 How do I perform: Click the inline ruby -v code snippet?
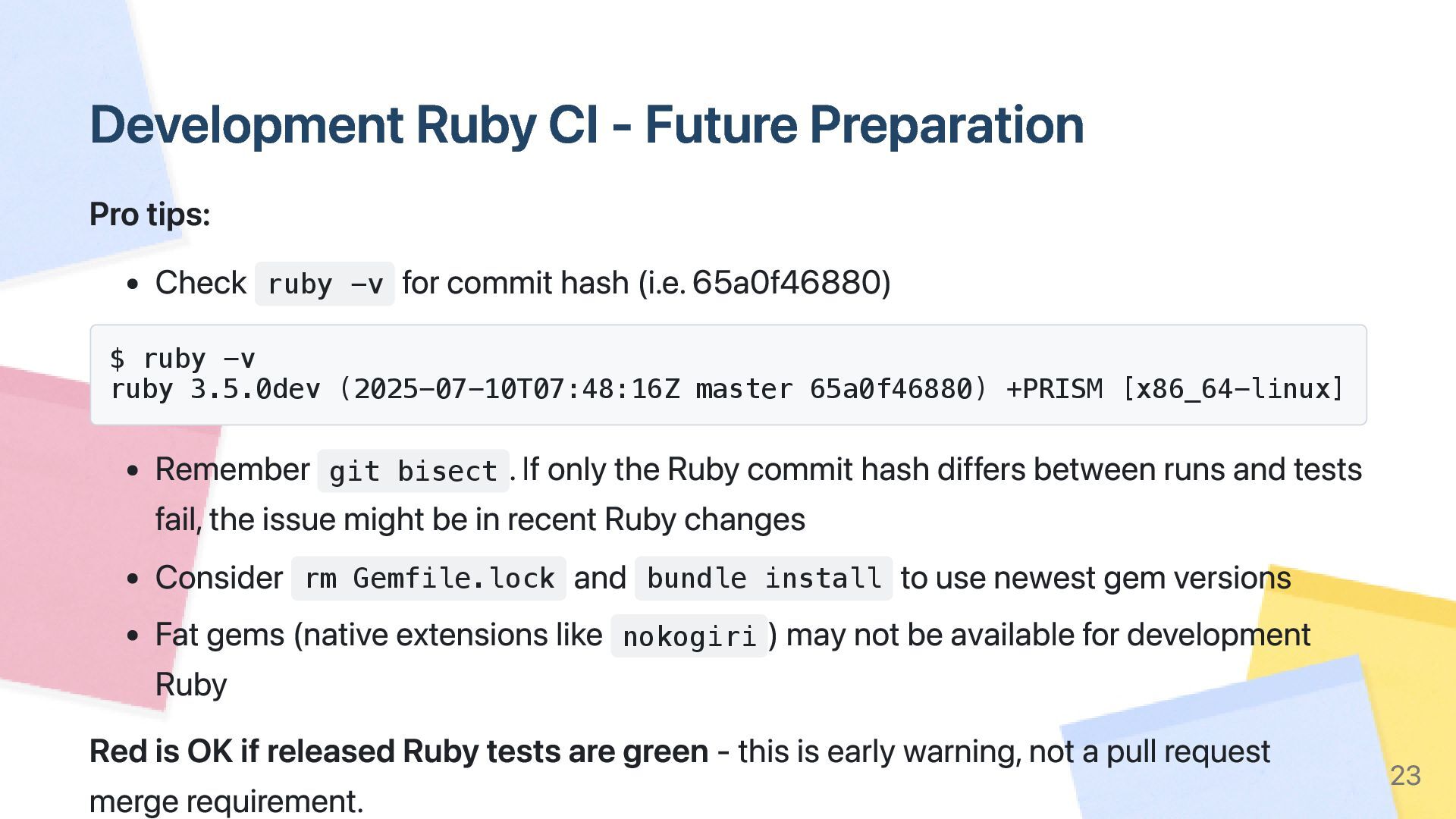point(325,284)
